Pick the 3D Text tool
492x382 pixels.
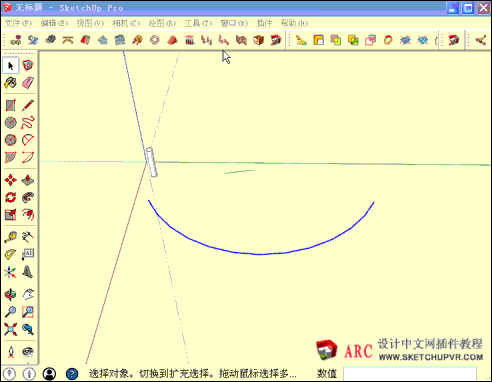tap(28, 272)
